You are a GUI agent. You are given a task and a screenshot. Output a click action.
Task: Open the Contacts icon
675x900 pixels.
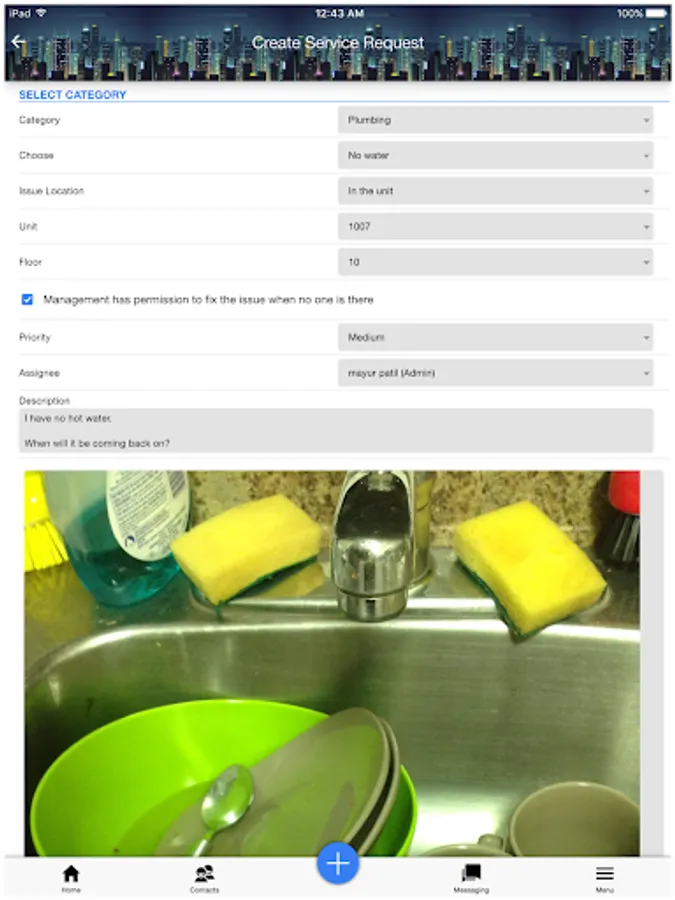(x=204, y=874)
